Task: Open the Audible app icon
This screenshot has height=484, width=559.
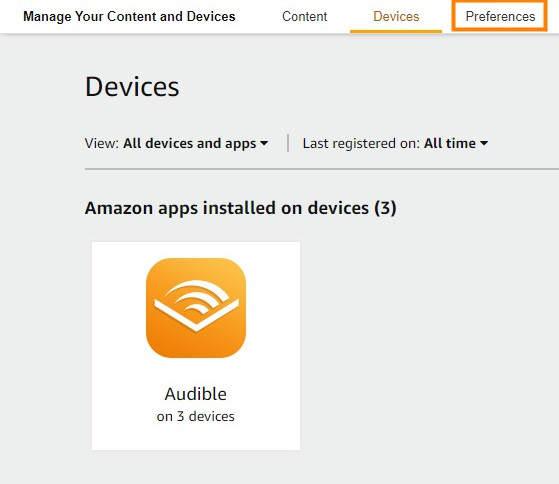Action: [x=196, y=308]
